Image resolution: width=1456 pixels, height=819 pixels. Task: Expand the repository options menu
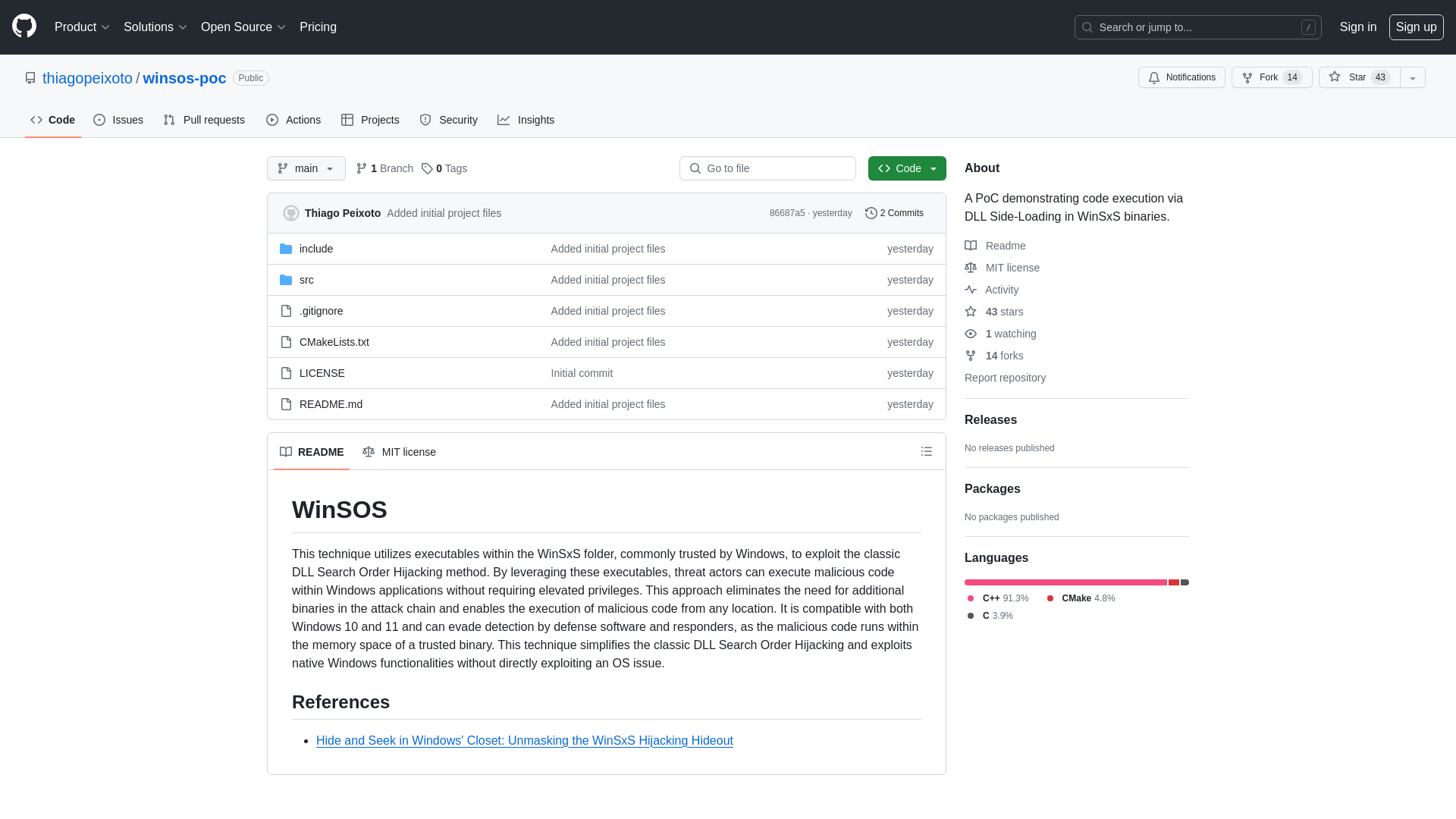click(x=1412, y=77)
